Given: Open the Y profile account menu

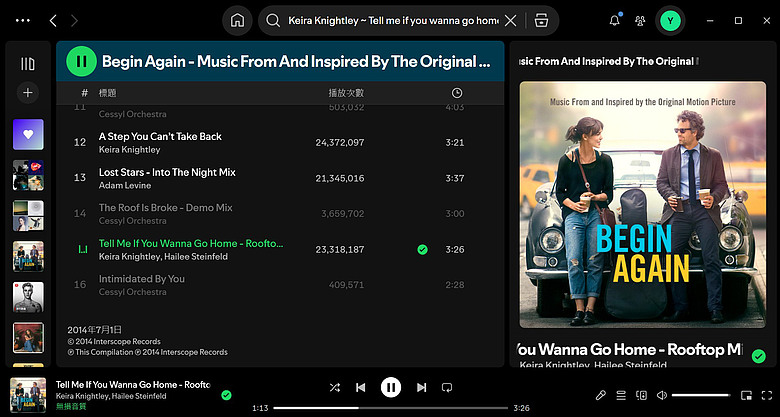Looking at the screenshot, I should click(x=670, y=20).
